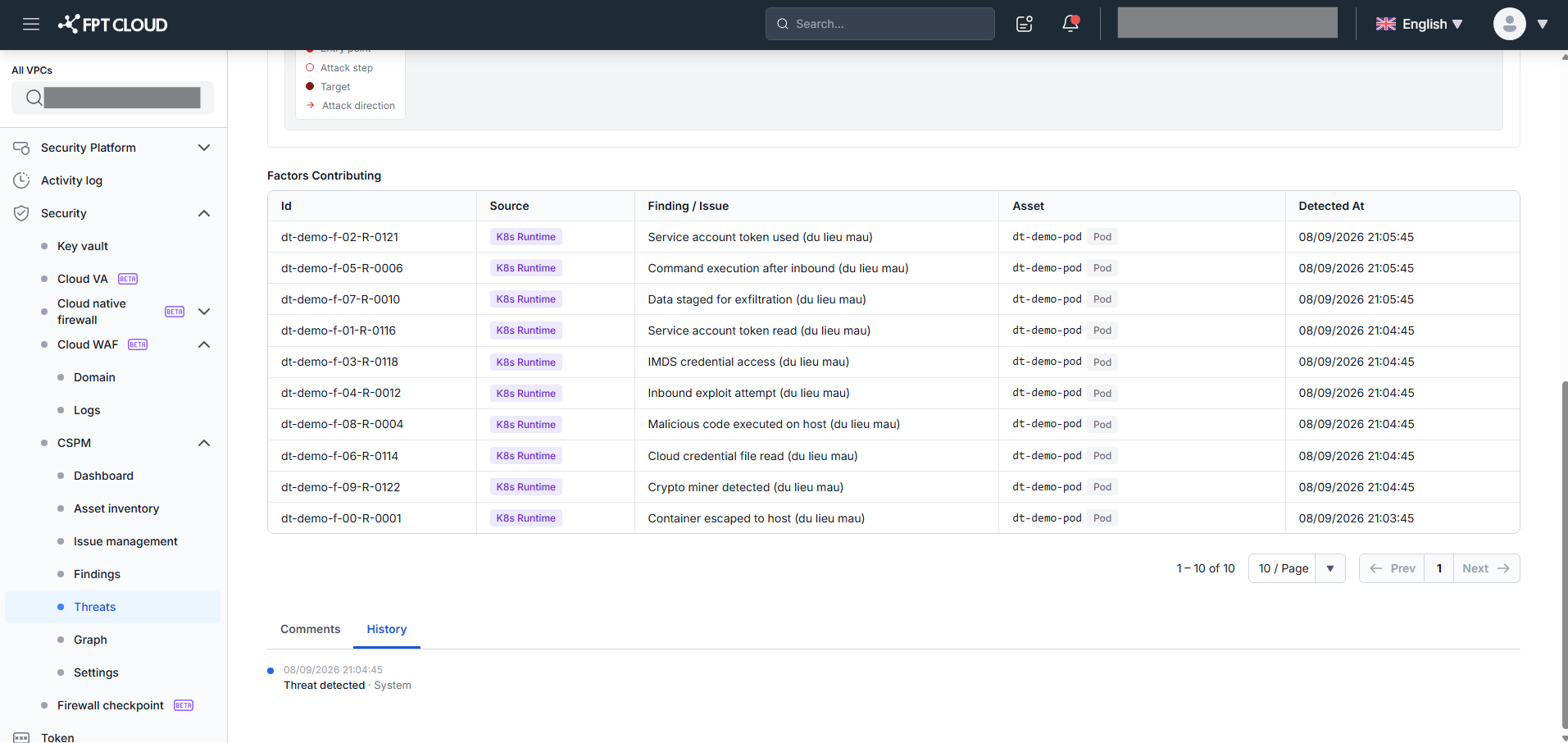Click 'IMDS credential access' issue

pyautogui.click(x=748, y=362)
